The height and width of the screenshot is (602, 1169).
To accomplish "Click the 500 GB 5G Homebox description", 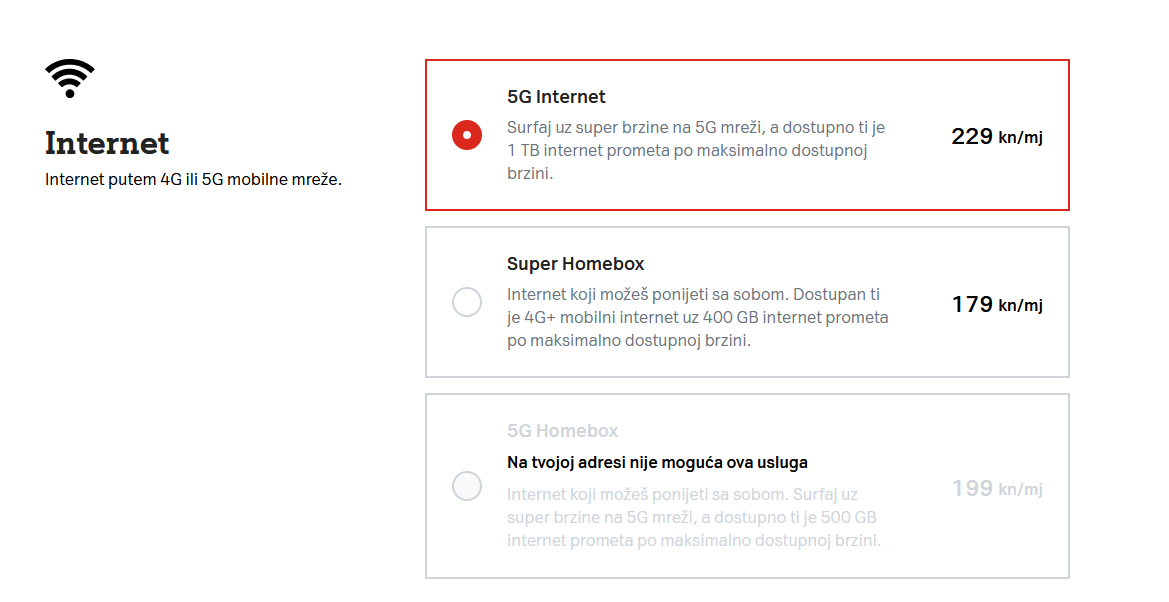I will (x=692, y=518).
